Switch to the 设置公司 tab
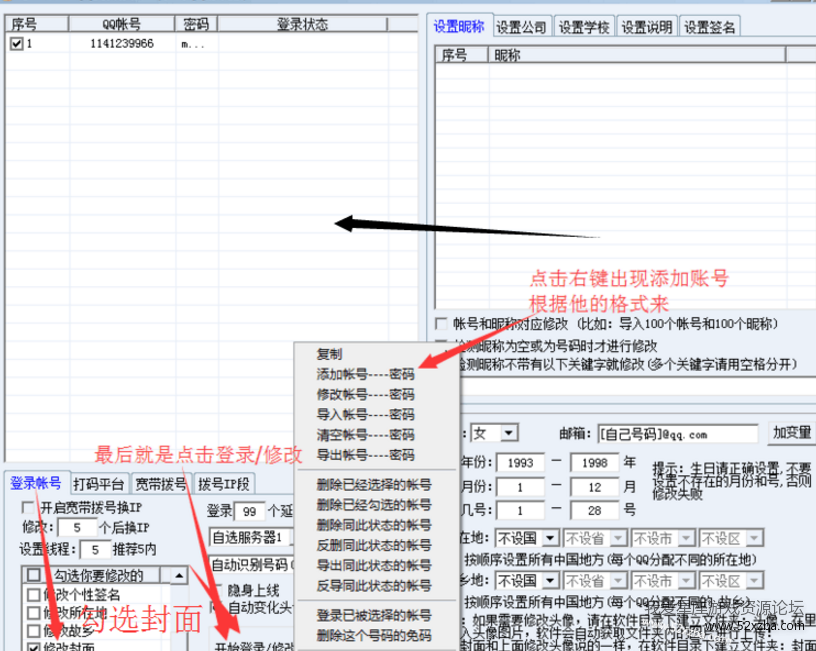816x651 pixels. (522, 27)
